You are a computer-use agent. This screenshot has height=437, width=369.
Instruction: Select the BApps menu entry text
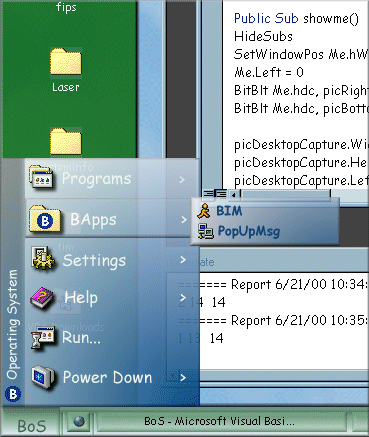click(93, 220)
